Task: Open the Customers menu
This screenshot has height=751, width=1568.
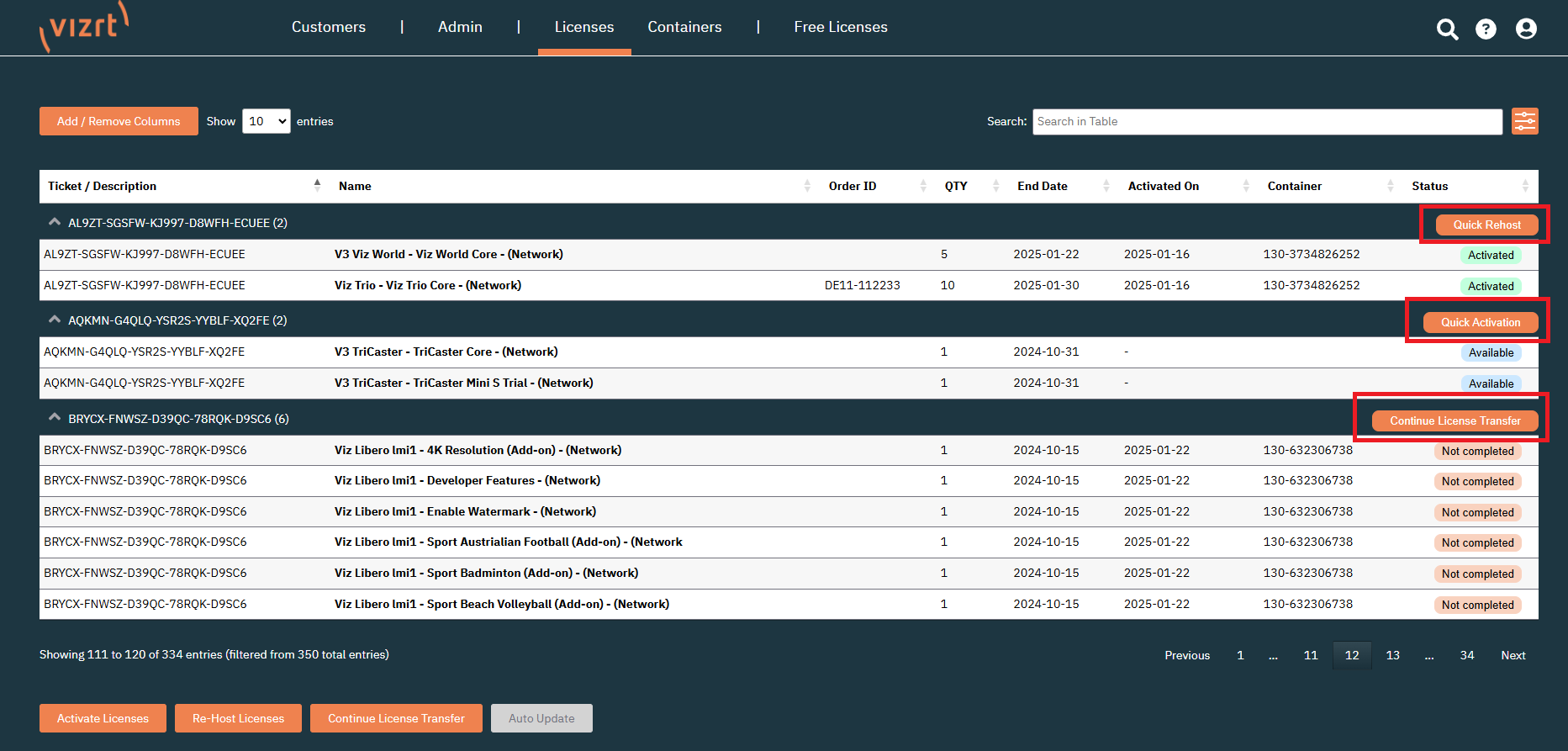Action: [329, 27]
